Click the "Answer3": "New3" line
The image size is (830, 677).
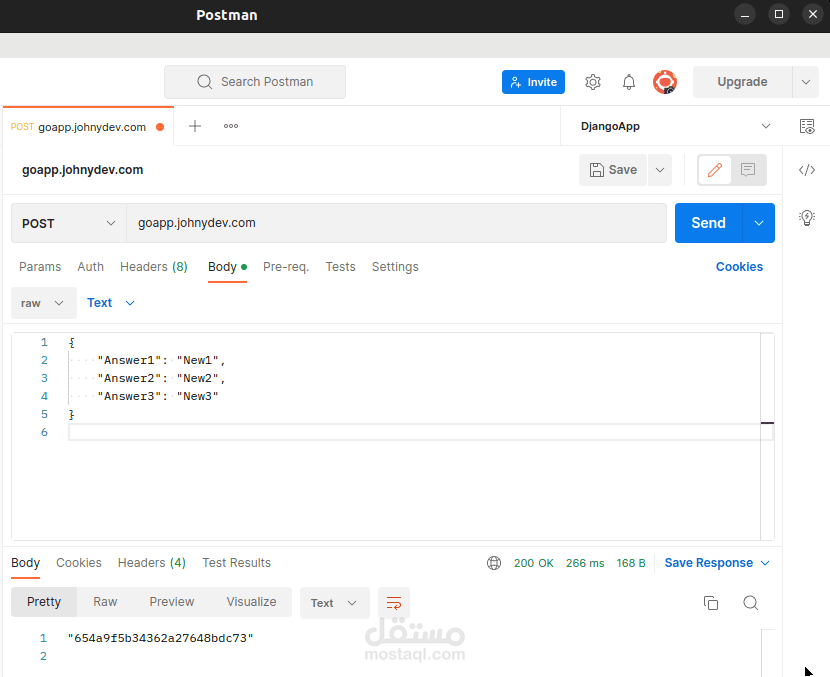(x=158, y=396)
